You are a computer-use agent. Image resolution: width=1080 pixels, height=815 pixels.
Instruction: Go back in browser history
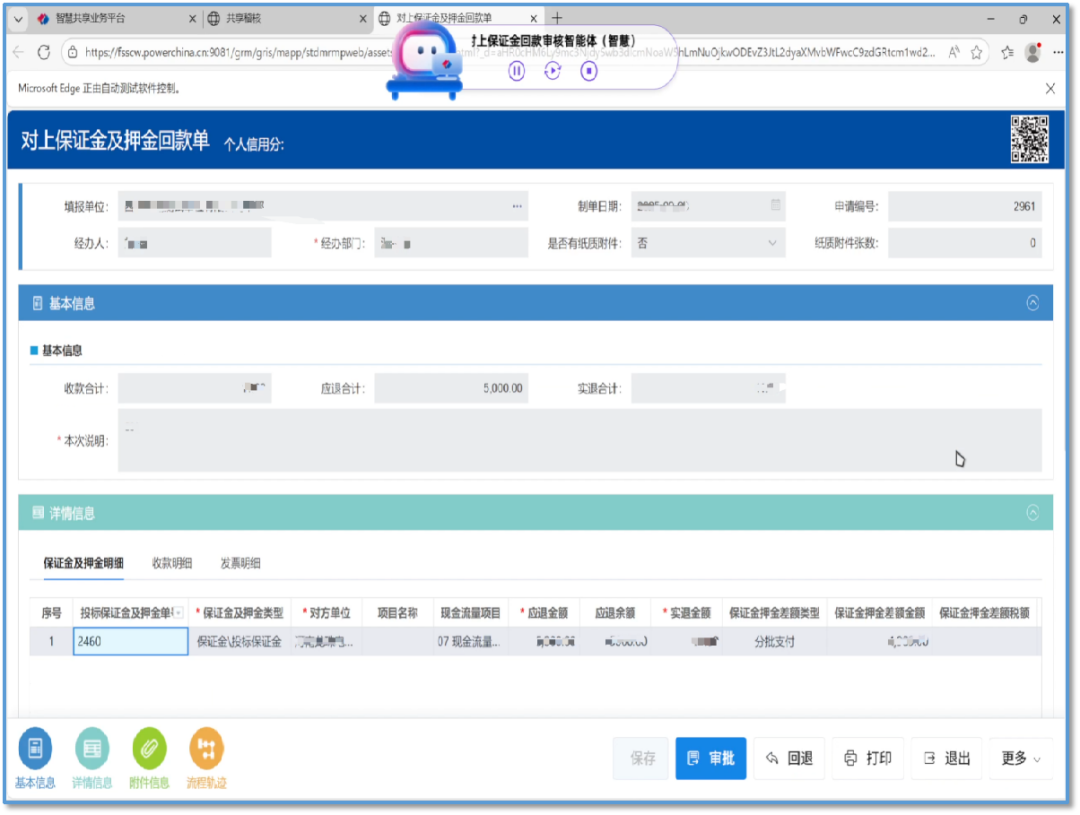pyautogui.click(x=19, y=52)
